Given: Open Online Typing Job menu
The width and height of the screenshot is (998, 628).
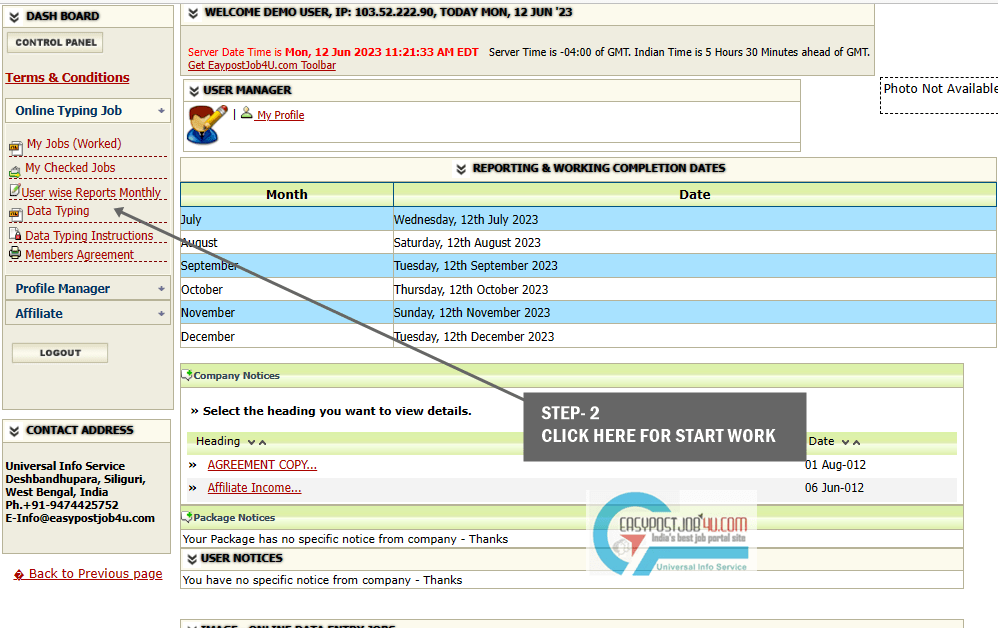Looking at the screenshot, I should [88, 111].
